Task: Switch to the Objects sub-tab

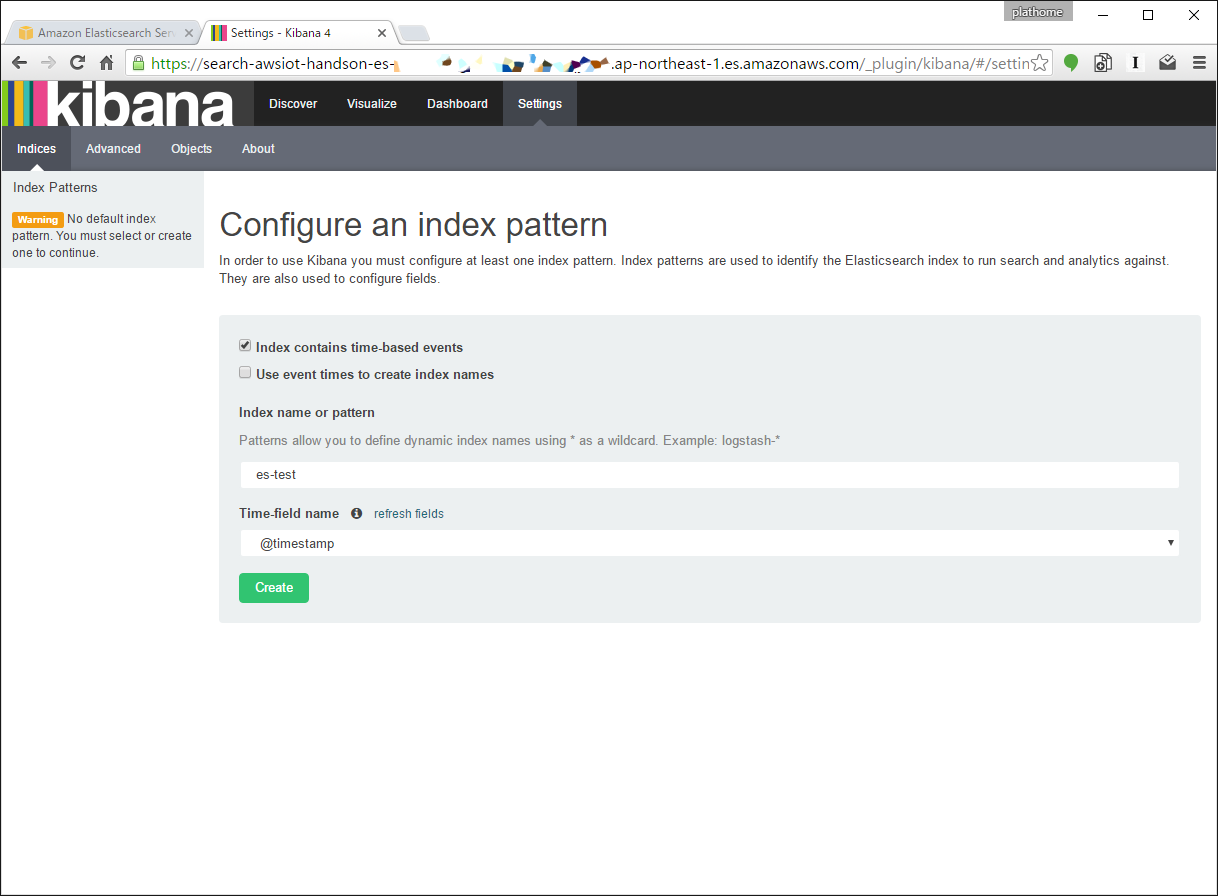Action: click(191, 149)
